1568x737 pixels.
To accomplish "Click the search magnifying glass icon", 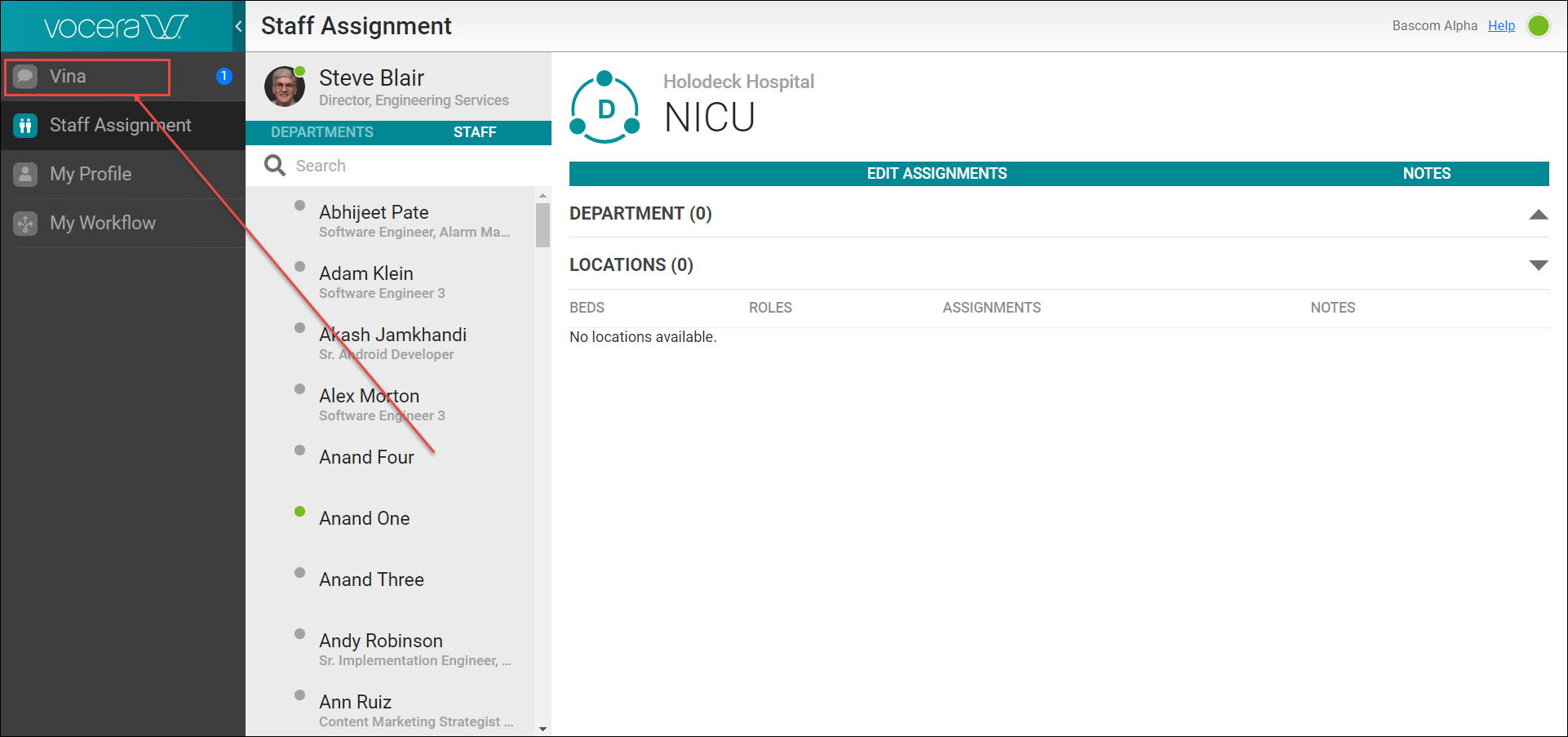I will [x=275, y=165].
